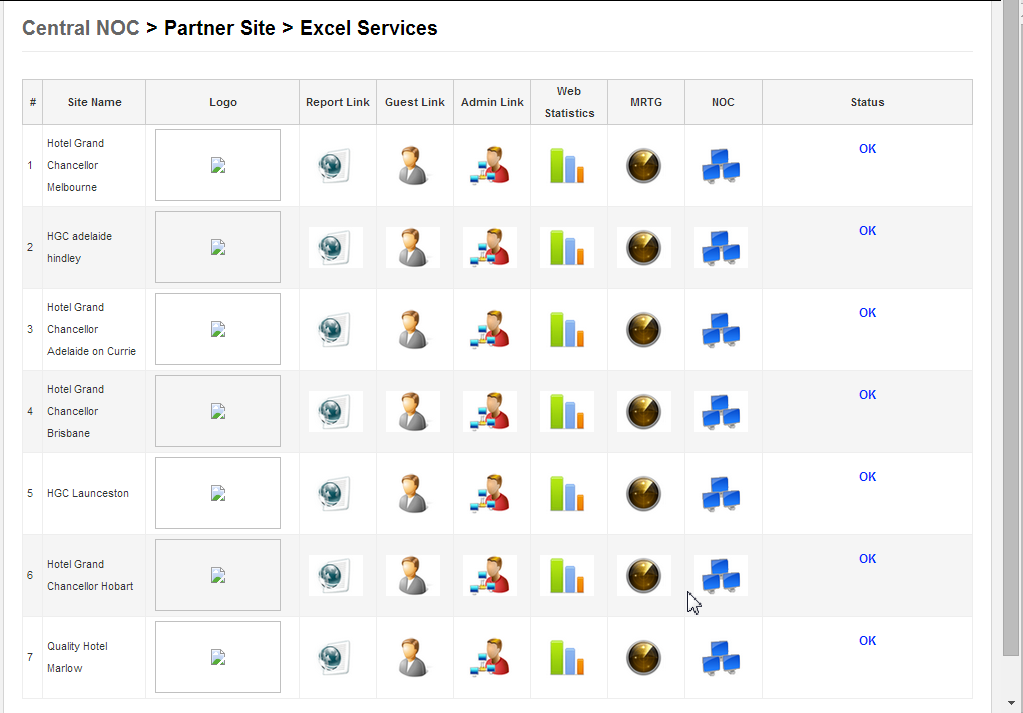Viewport: 1023px width, 713px height.
Task: Open Guest Link for HGC adelaide hindley
Action: pos(413,248)
